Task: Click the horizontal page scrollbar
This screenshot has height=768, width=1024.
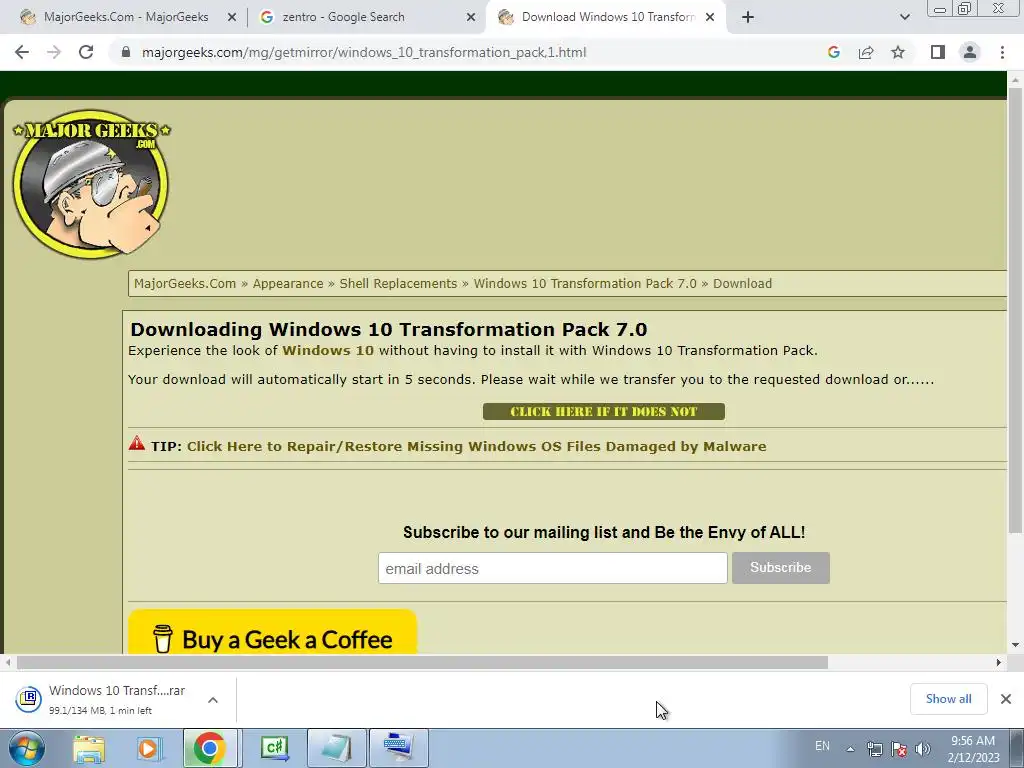Action: pyautogui.click(x=422, y=662)
